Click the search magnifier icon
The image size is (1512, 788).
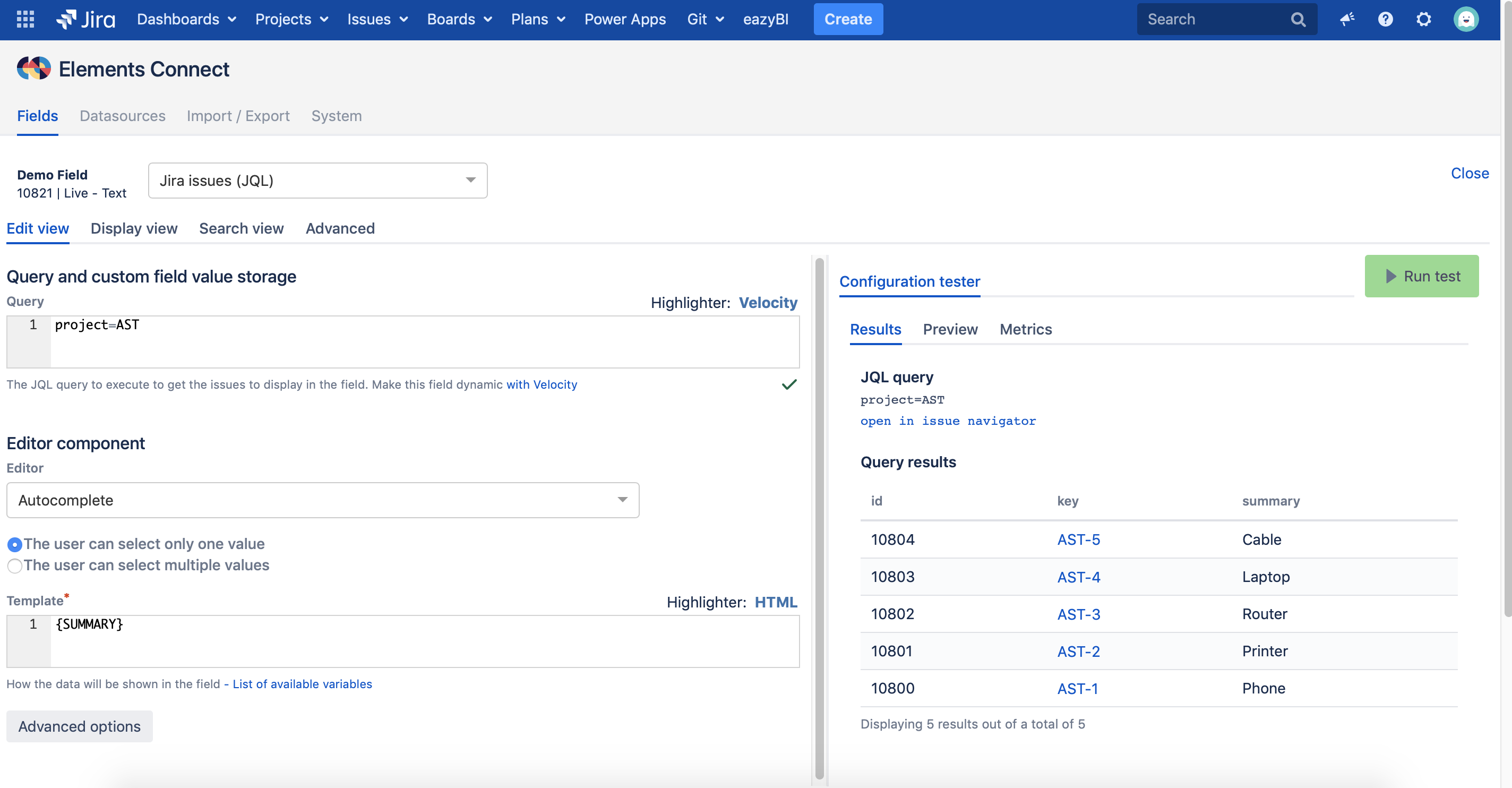pos(1298,19)
